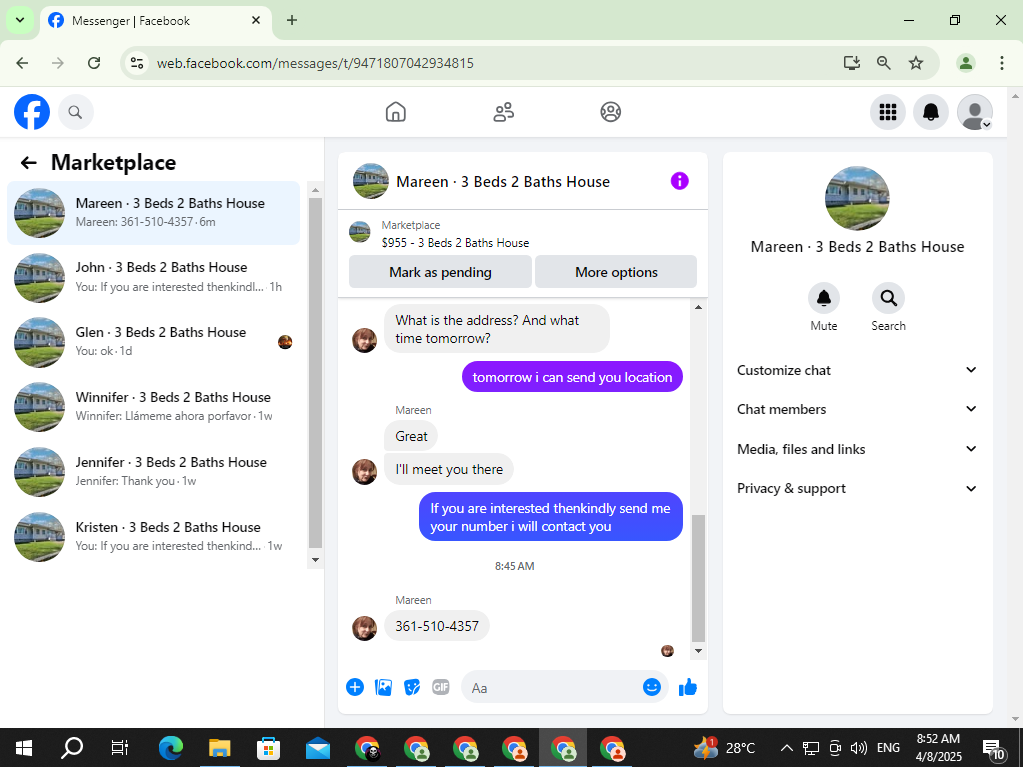Expand the Chat members section
The image size is (1023, 767).
(x=857, y=409)
